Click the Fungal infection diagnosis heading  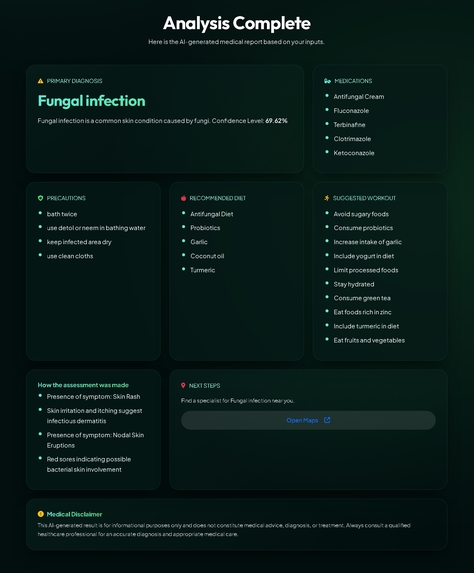[x=91, y=101]
